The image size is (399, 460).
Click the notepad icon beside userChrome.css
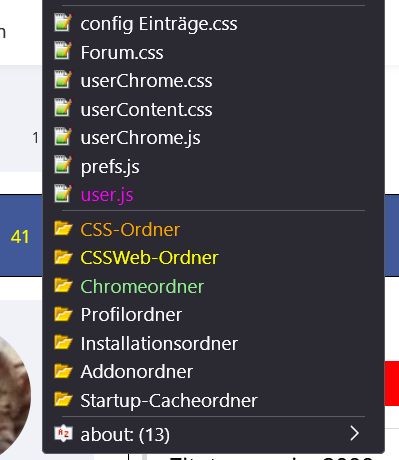coord(63,80)
